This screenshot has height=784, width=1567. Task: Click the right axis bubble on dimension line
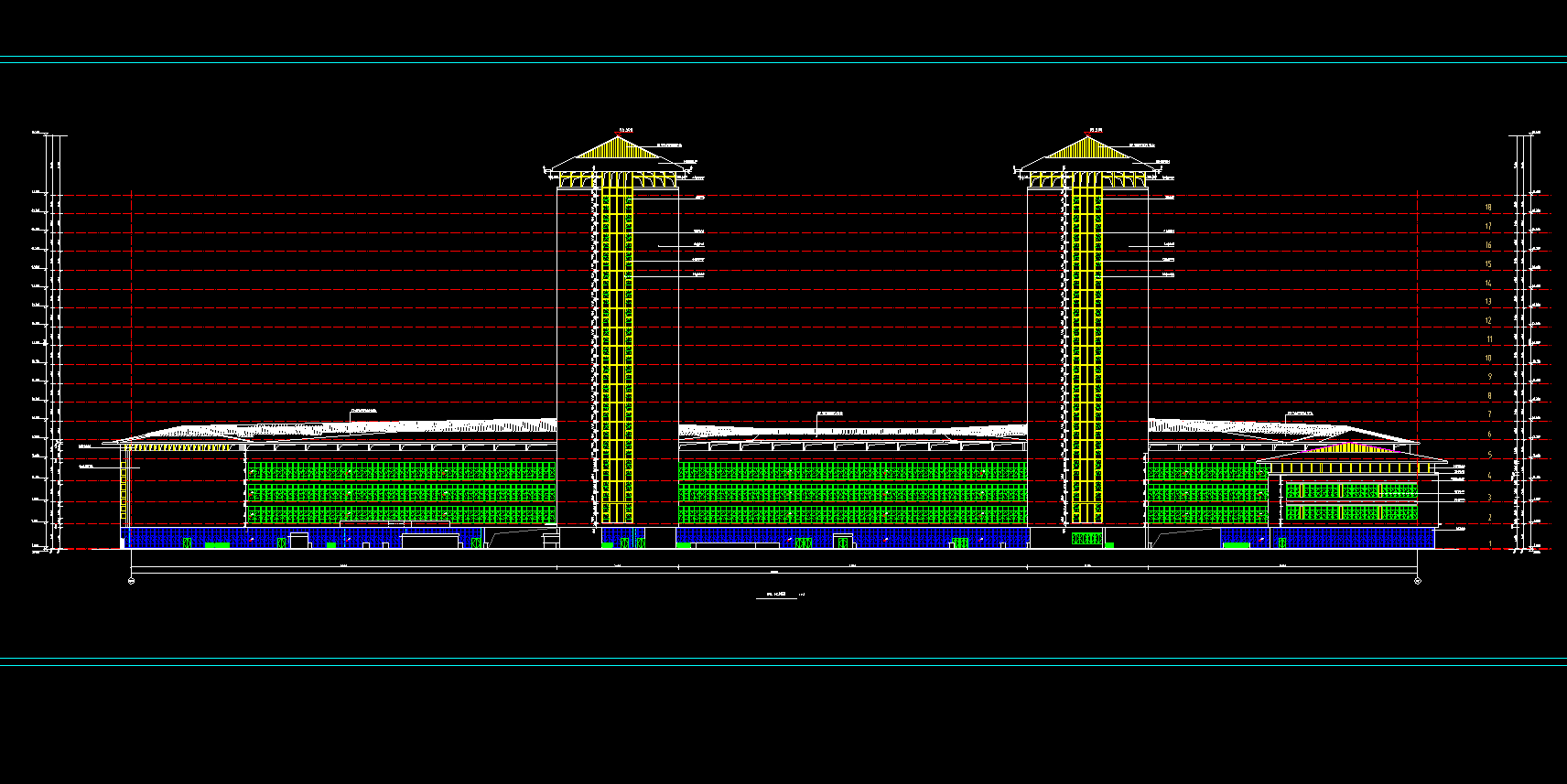1418,581
